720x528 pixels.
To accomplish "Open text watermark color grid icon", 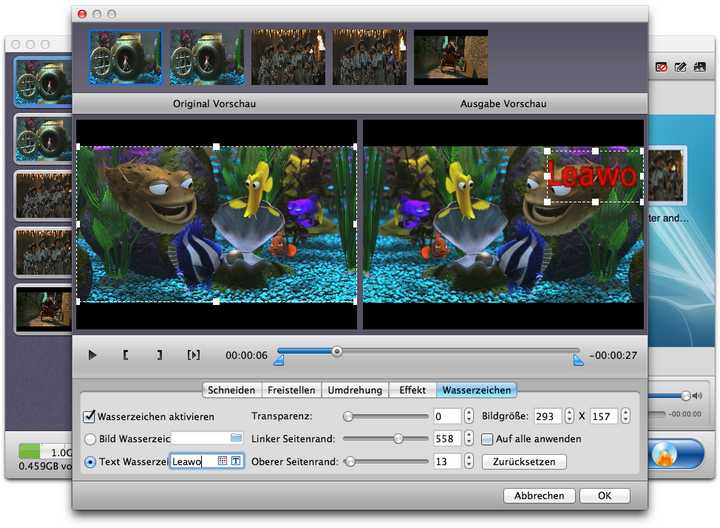I will [222, 461].
